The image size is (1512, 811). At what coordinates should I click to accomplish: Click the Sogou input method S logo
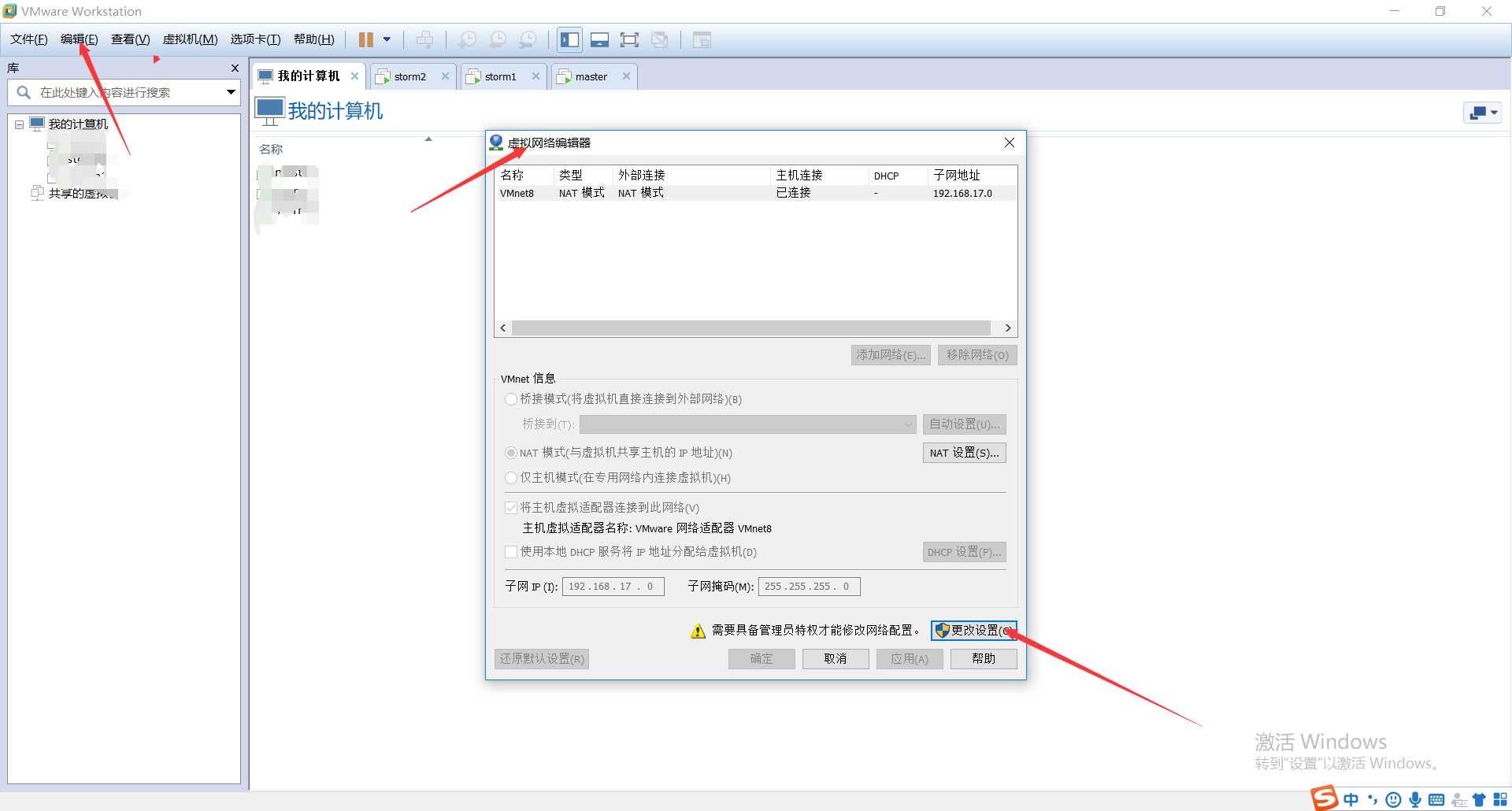(1325, 798)
